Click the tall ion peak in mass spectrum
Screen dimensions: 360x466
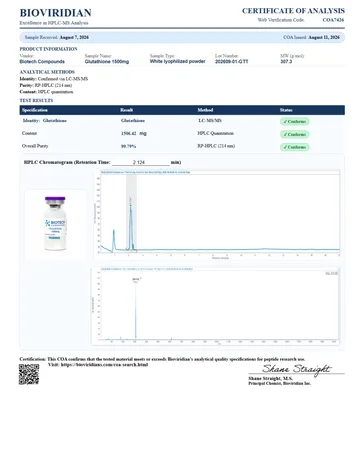(136, 310)
